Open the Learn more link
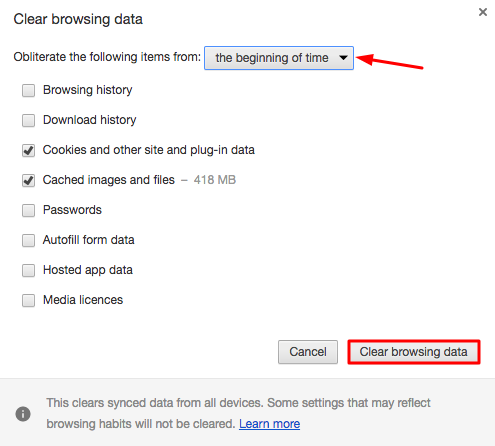 (269, 424)
